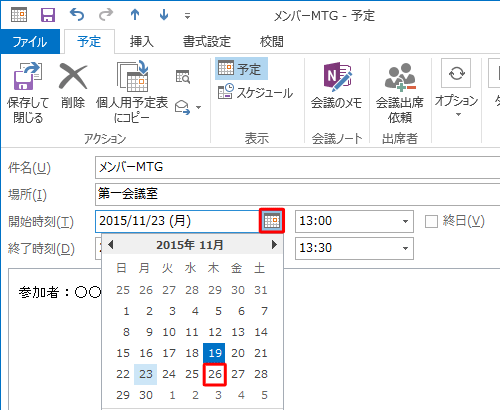
Task: Choose date 28 of November
Action: (x=261, y=374)
